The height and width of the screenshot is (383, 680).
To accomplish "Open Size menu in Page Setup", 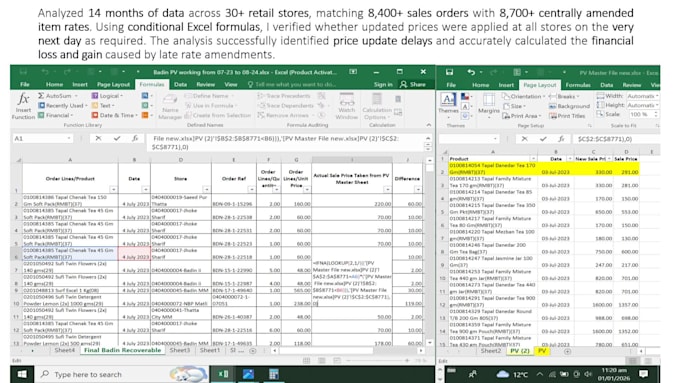I will tap(515, 106).
